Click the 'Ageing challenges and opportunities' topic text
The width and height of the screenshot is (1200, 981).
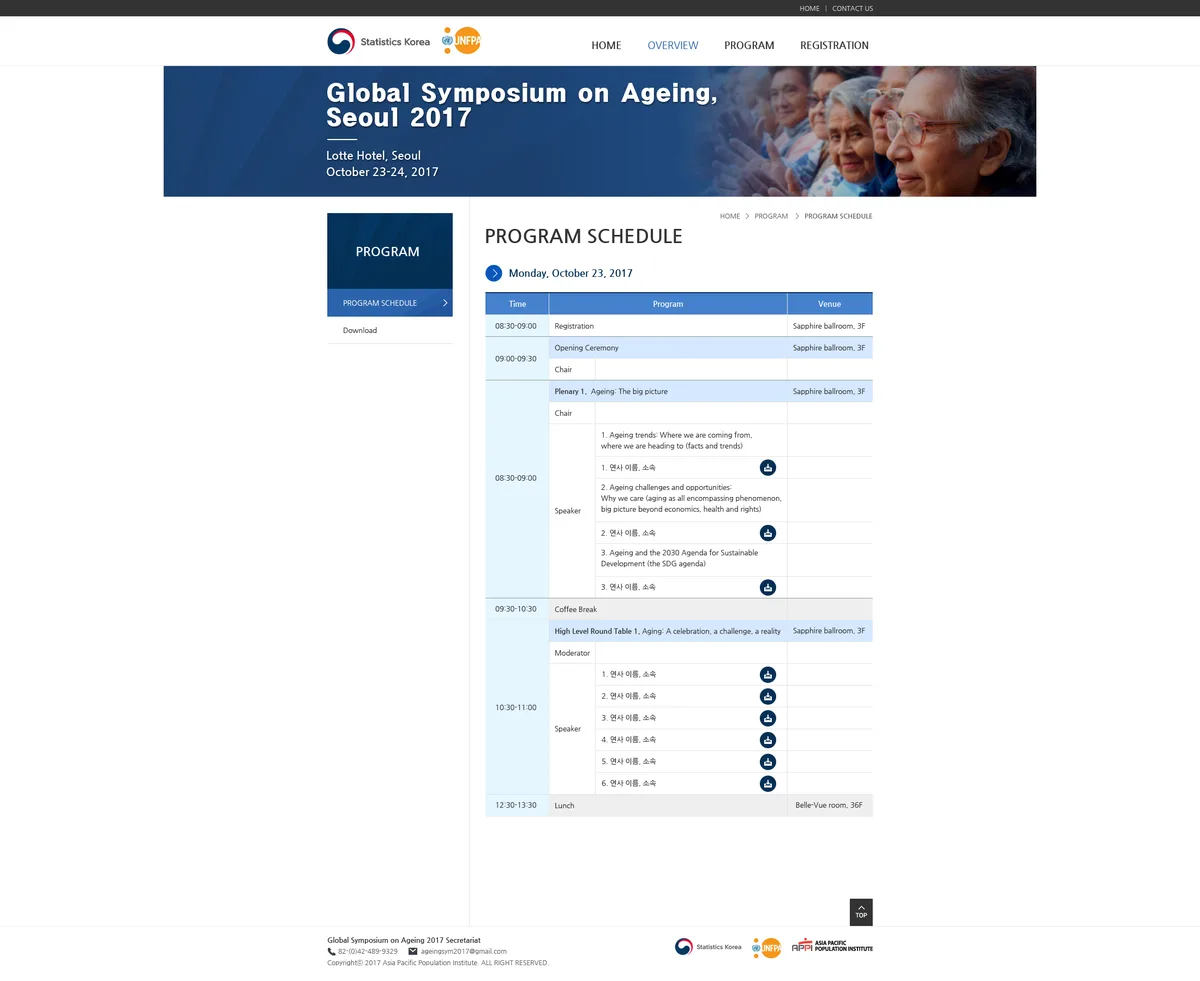point(691,498)
